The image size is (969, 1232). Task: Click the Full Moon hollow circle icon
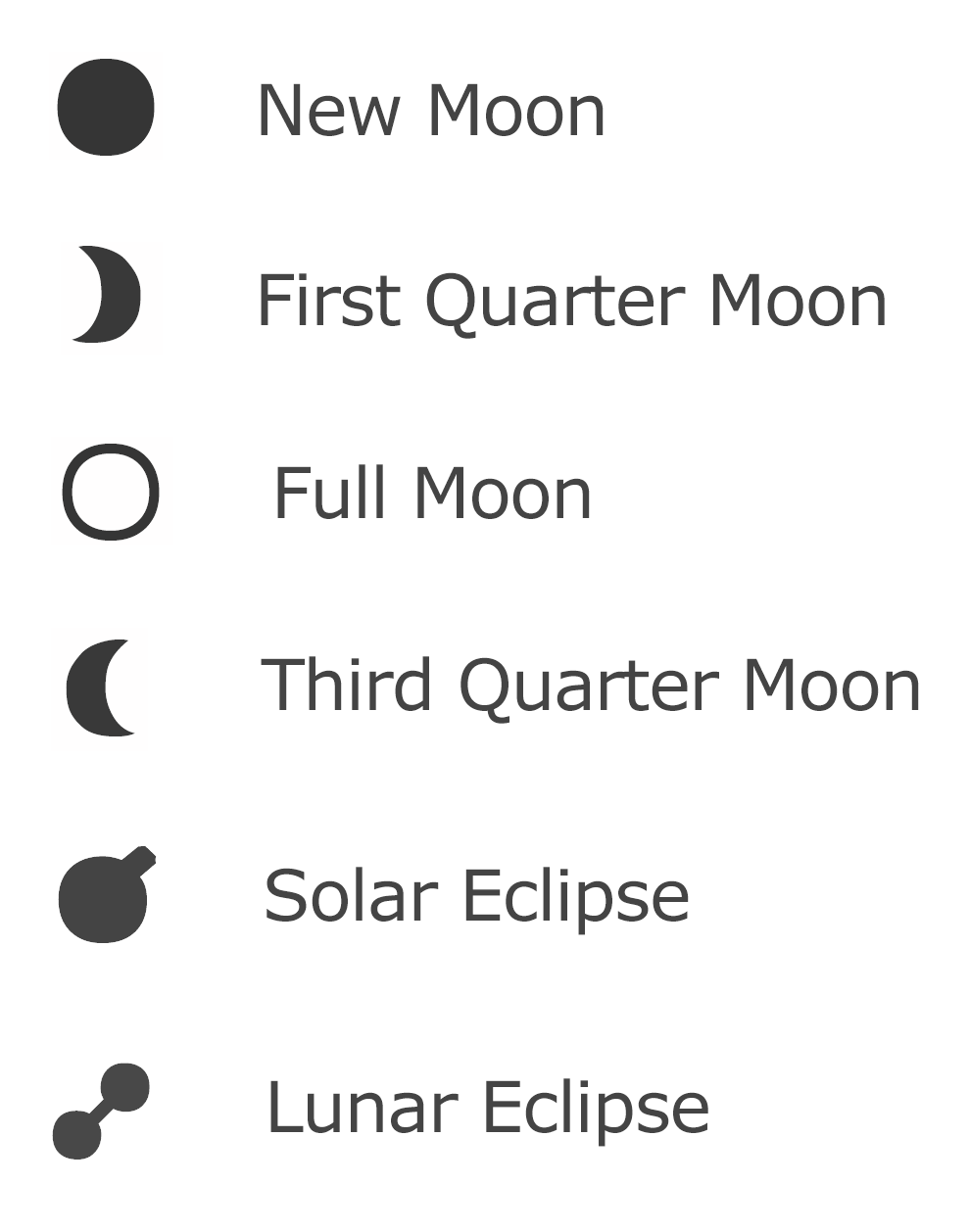pos(111,492)
